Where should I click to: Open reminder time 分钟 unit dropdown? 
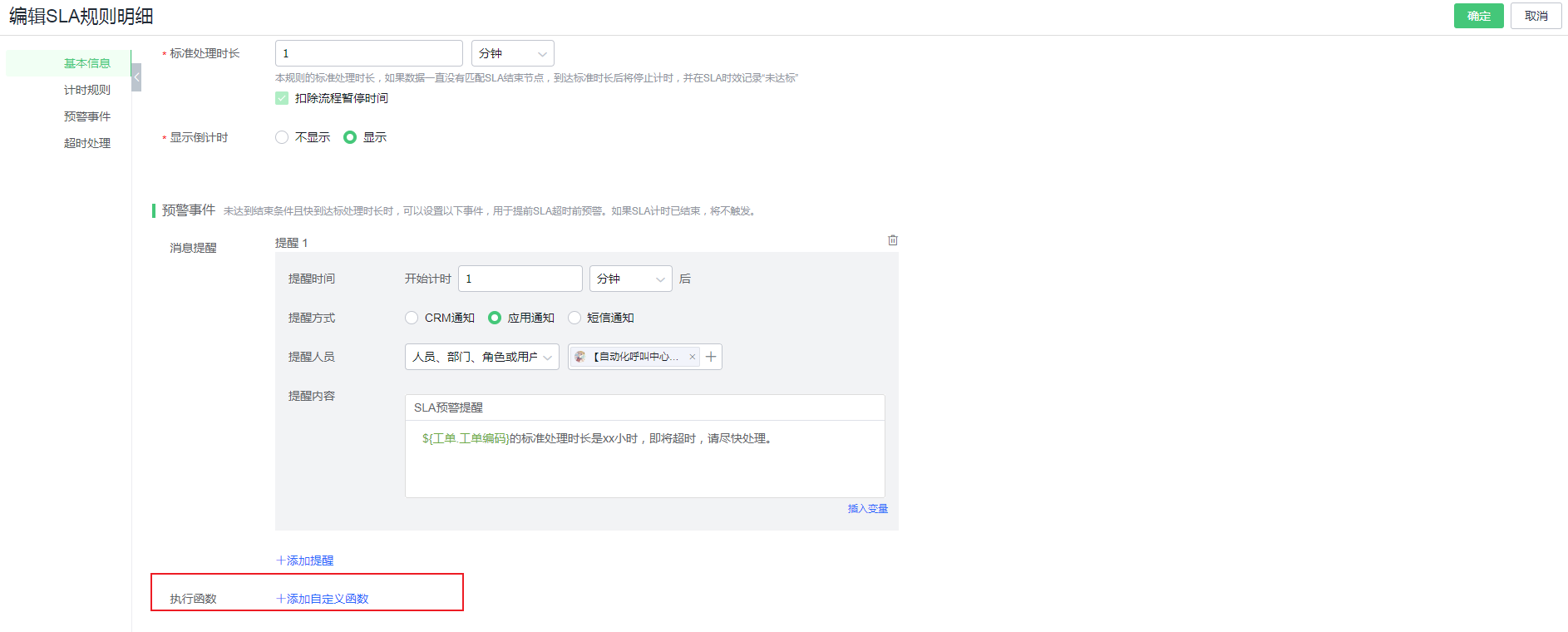630,279
